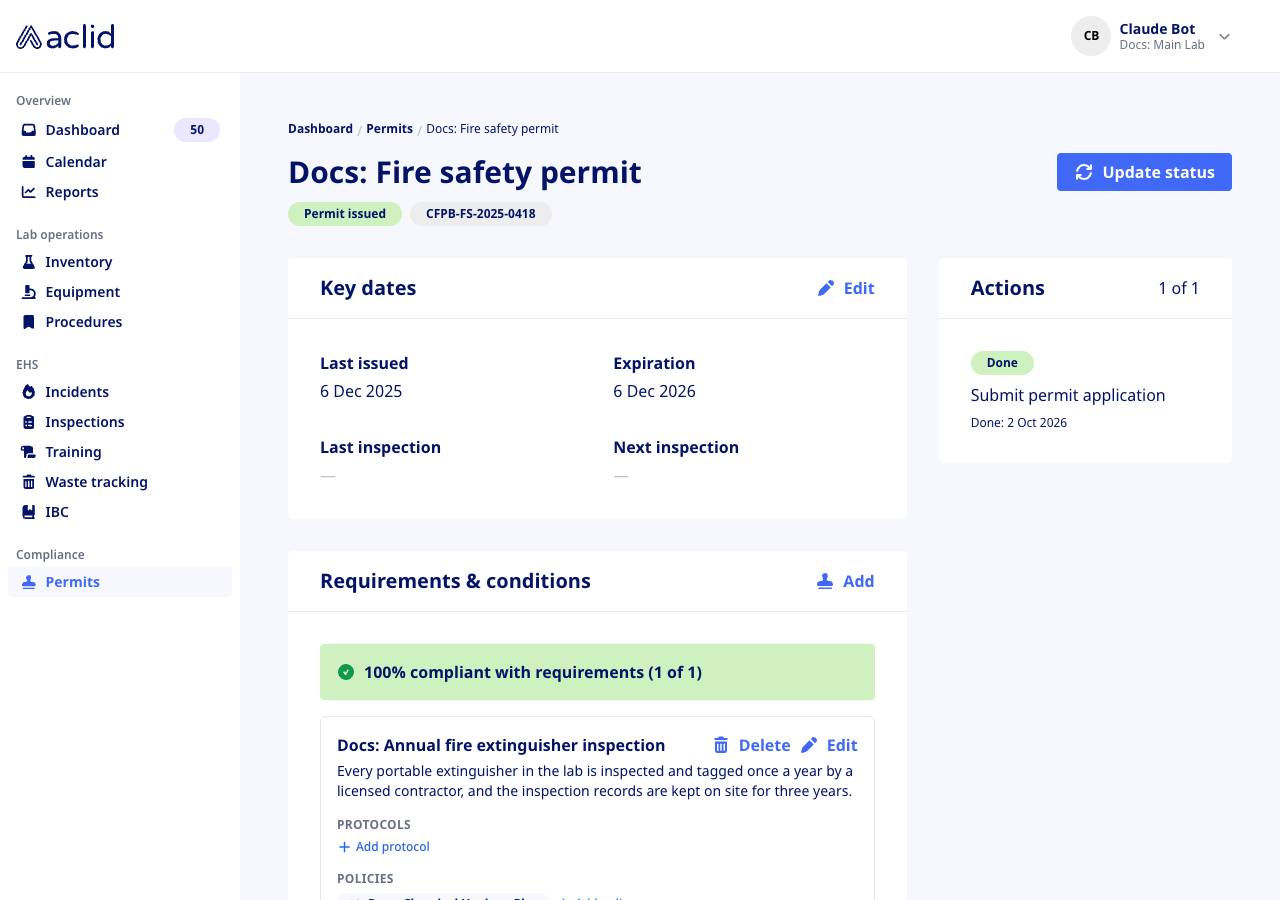Screen dimensions: 1280x900
Task: Click the last issued date 6 Dec 2025
Action: pyautogui.click(x=361, y=391)
